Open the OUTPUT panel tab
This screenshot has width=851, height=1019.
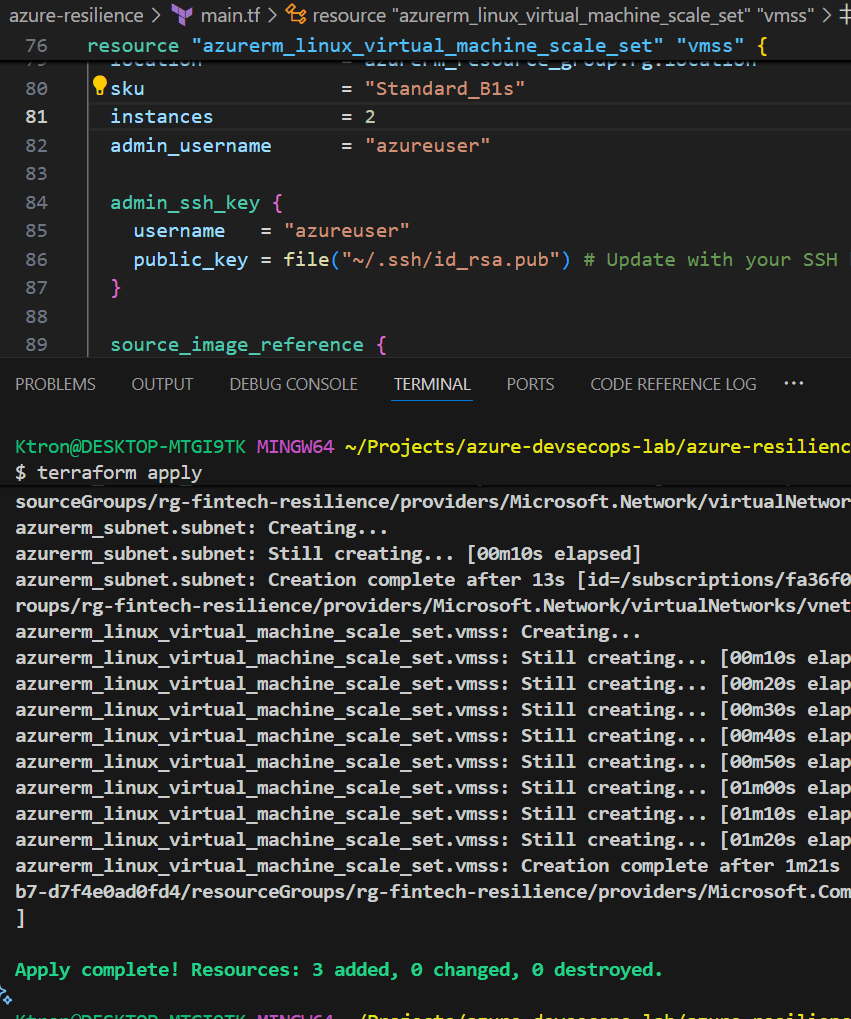click(x=162, y=384)
